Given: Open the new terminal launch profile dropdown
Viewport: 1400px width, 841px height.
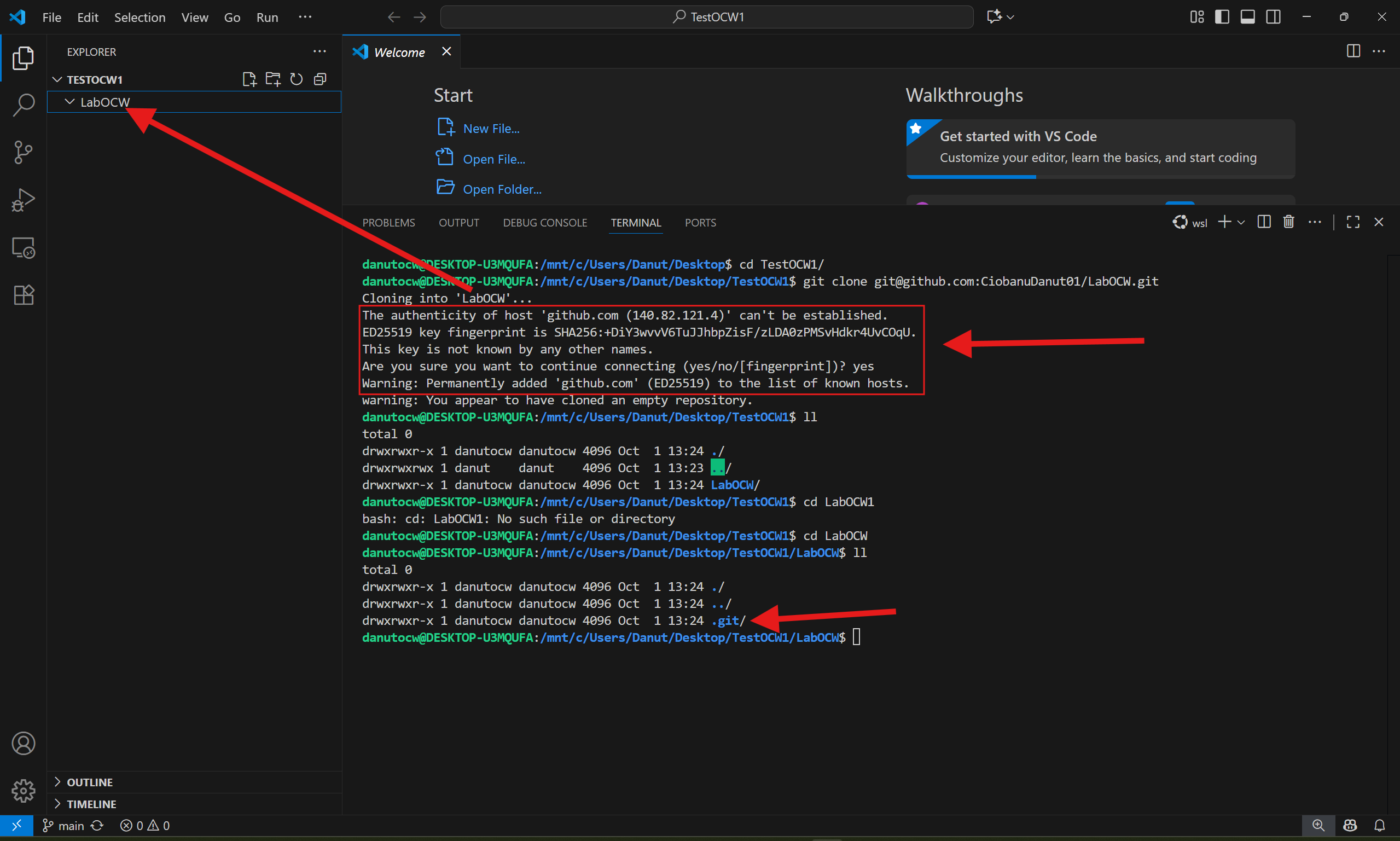Looking at the screenshot, I should 1241,222.
